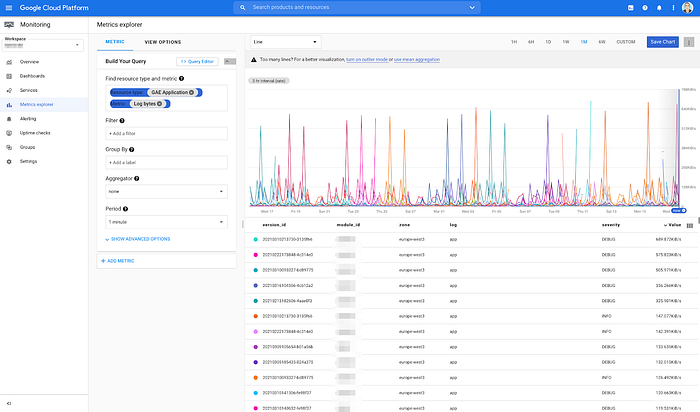Screen dimensions: 700x412
Task: Collapse the sidebar with bottom arrow
Action: (9, 404)
